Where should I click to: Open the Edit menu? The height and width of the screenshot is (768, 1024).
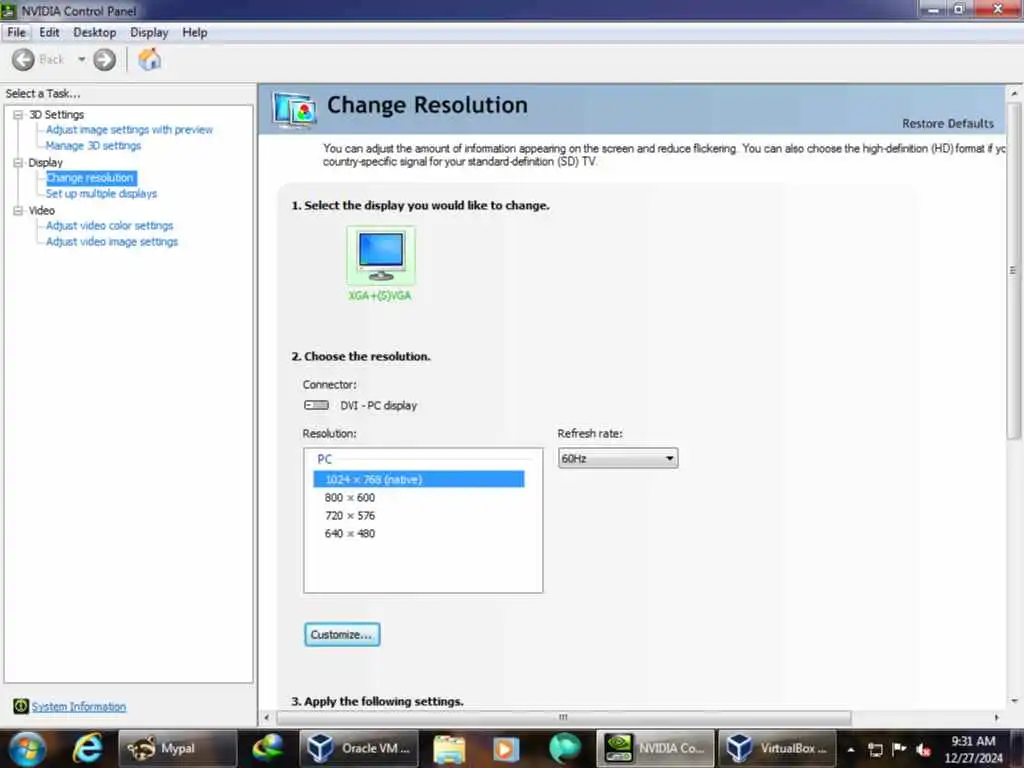pyautogui.click(x=49, y=33)
